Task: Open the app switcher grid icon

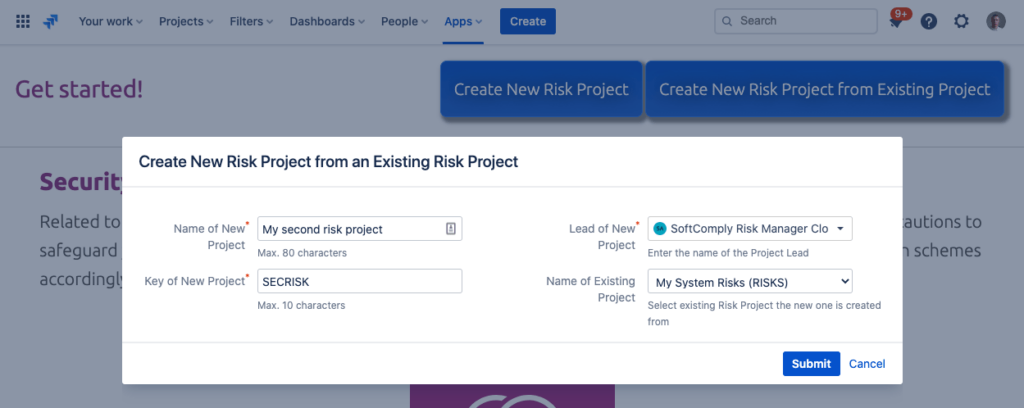Action: click(x=23, y=22)
